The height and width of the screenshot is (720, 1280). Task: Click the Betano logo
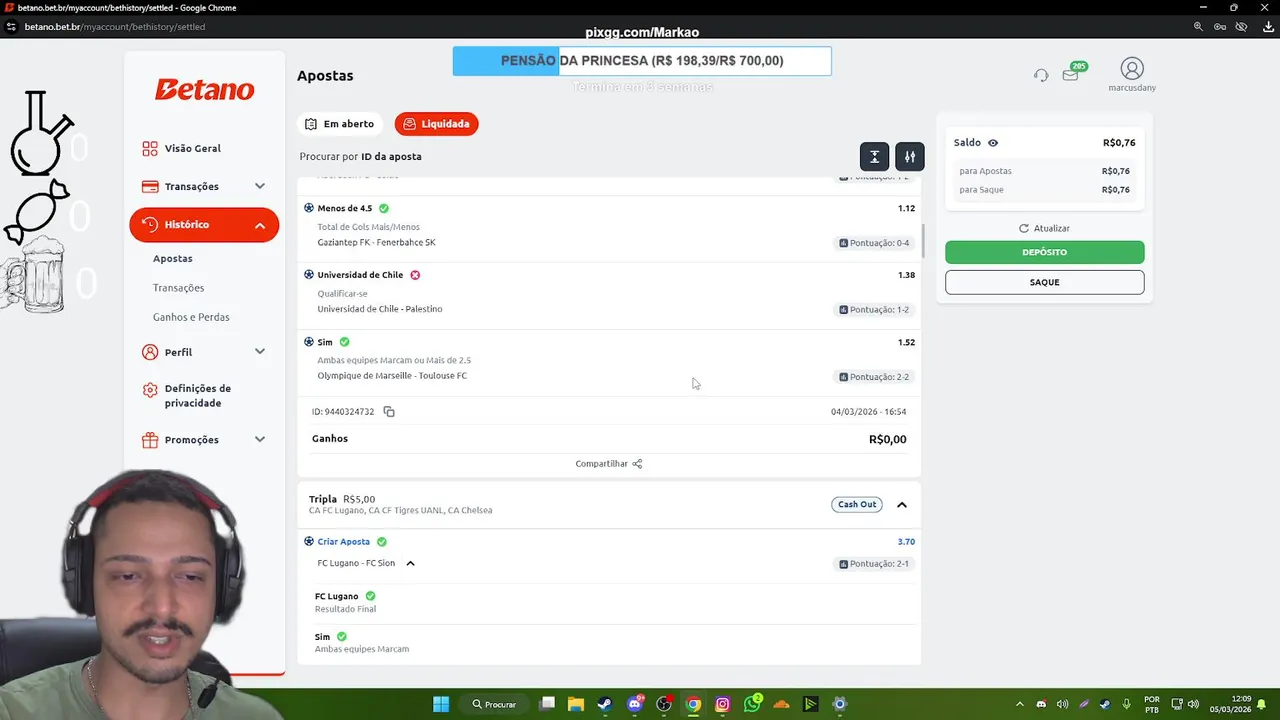tap(204, 89)
